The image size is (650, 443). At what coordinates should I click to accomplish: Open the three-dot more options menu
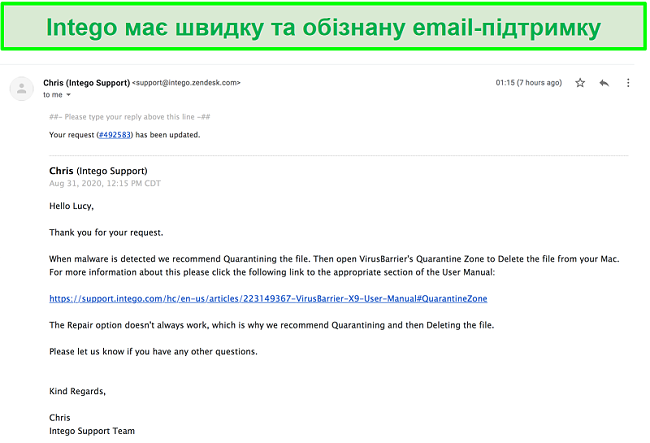628,83
